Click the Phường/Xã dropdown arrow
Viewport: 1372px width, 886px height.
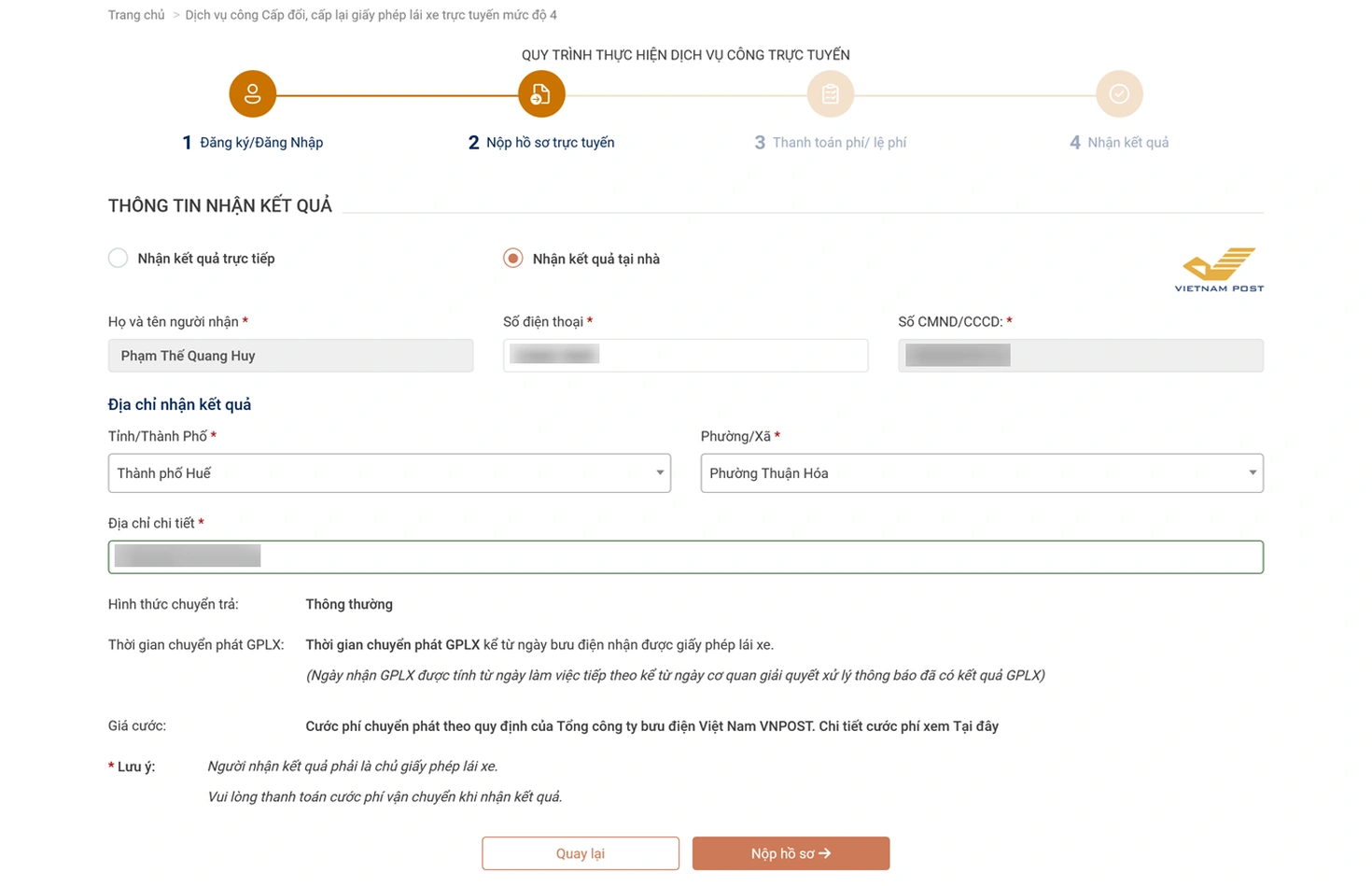(x=1253, y=473)
